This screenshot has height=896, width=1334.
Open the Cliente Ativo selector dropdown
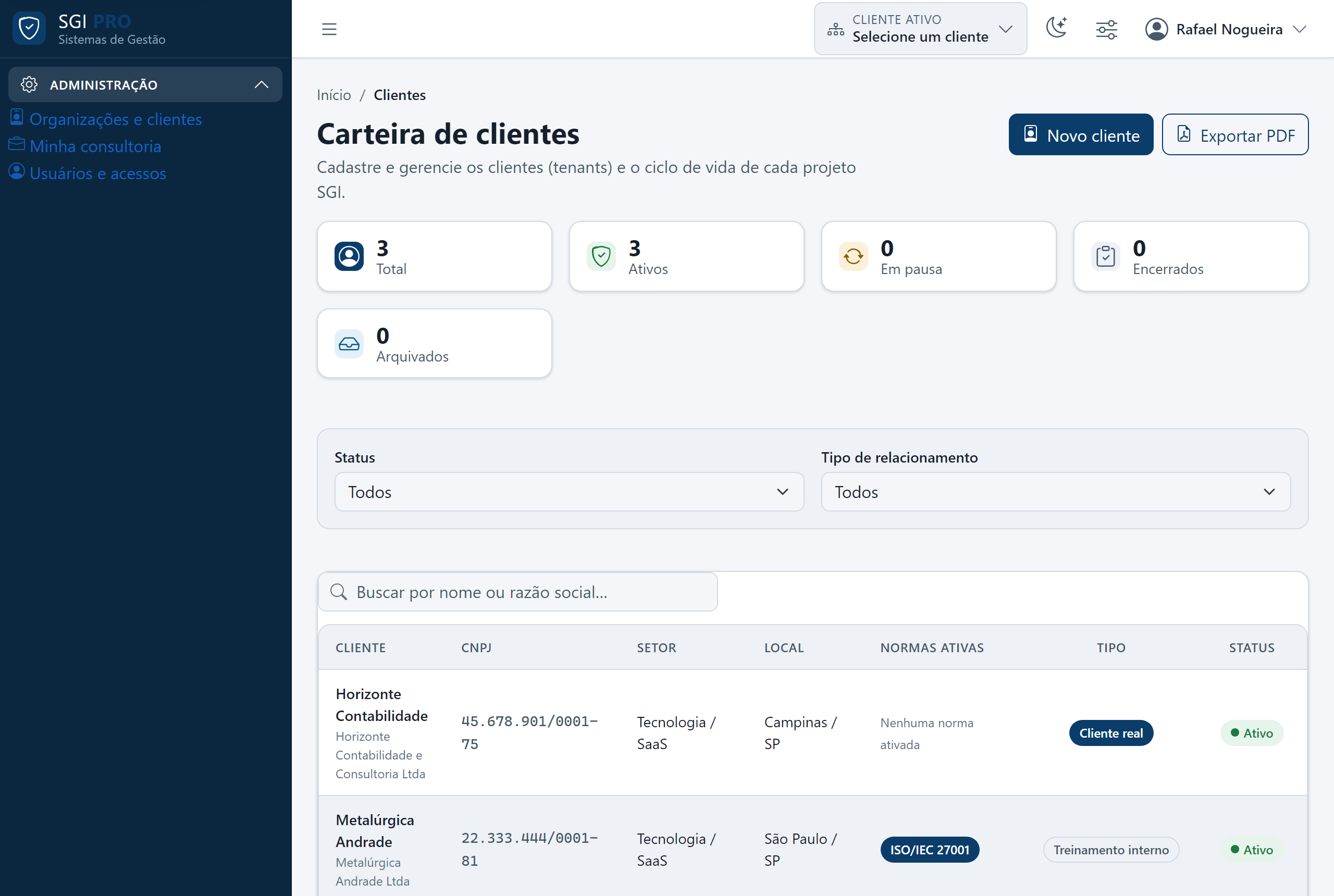tap(920, 29)
